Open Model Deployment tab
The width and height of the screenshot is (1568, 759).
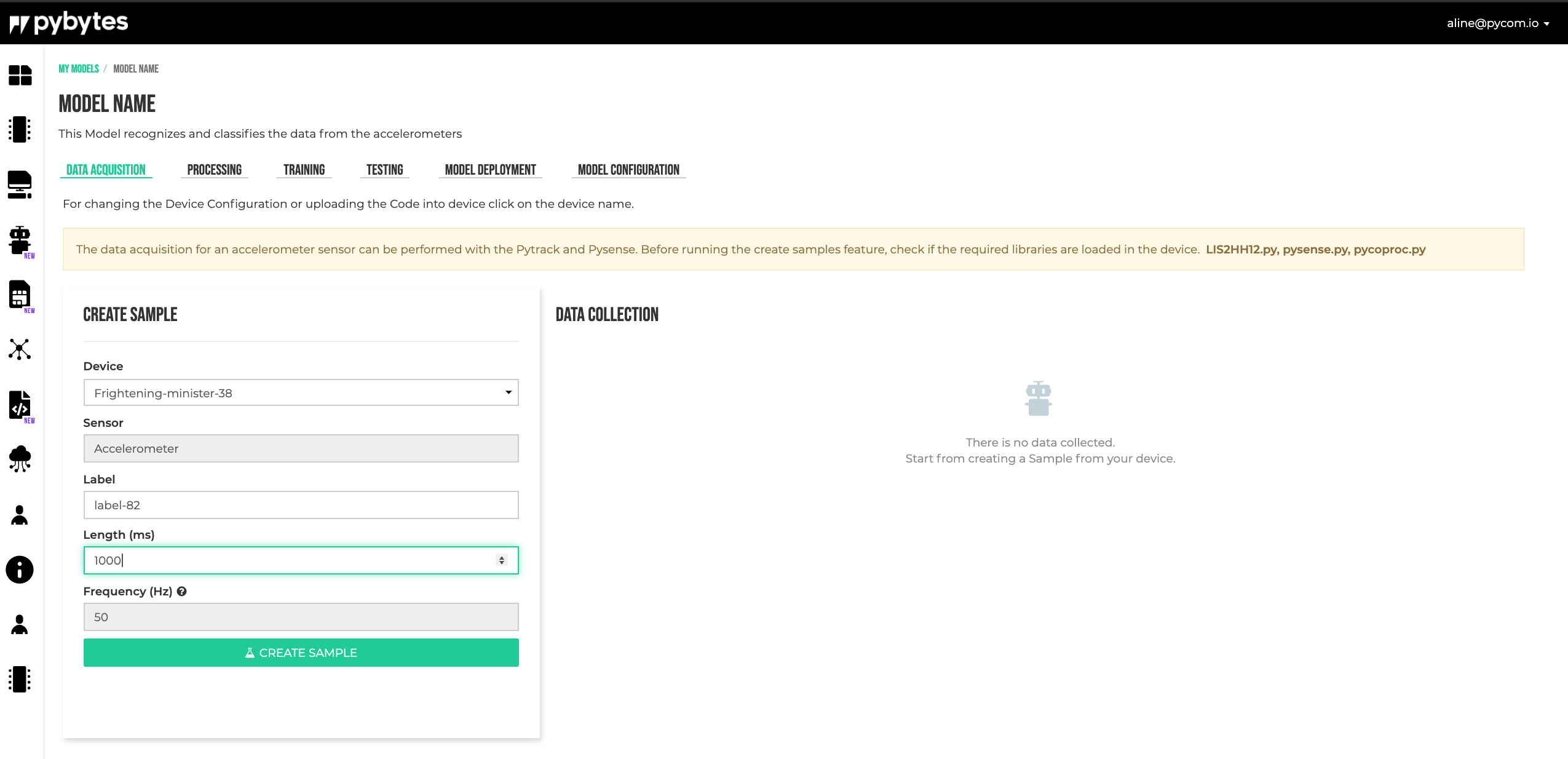[489, 170]
